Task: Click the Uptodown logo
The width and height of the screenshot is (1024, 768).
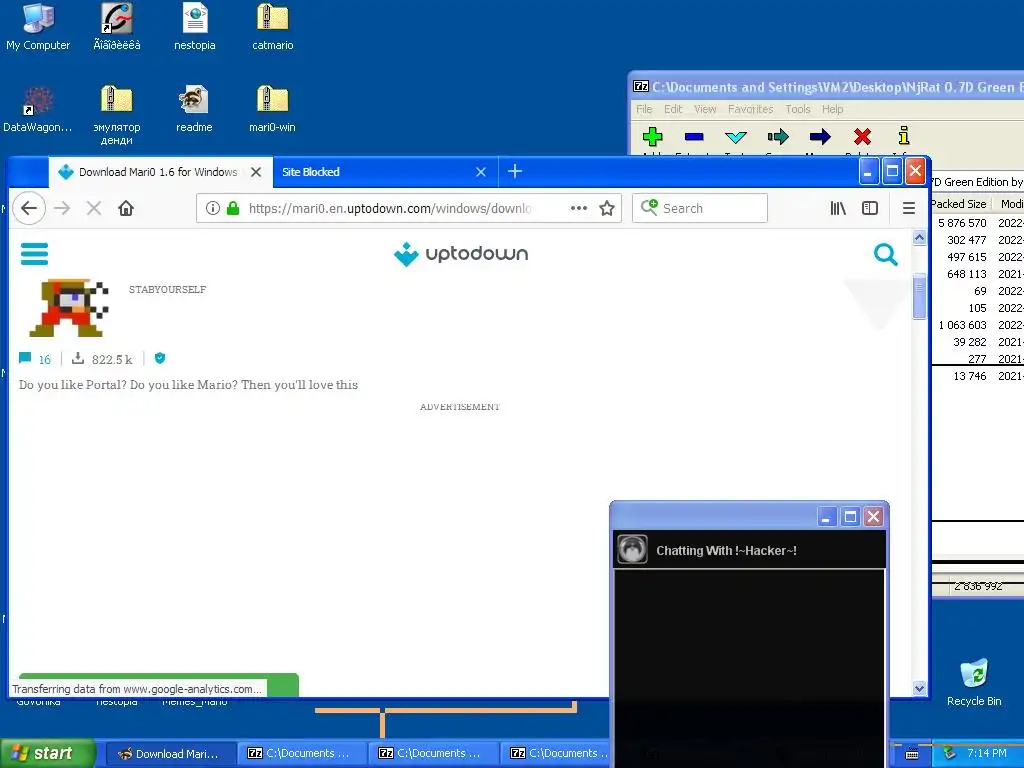Action: point(461,254)
